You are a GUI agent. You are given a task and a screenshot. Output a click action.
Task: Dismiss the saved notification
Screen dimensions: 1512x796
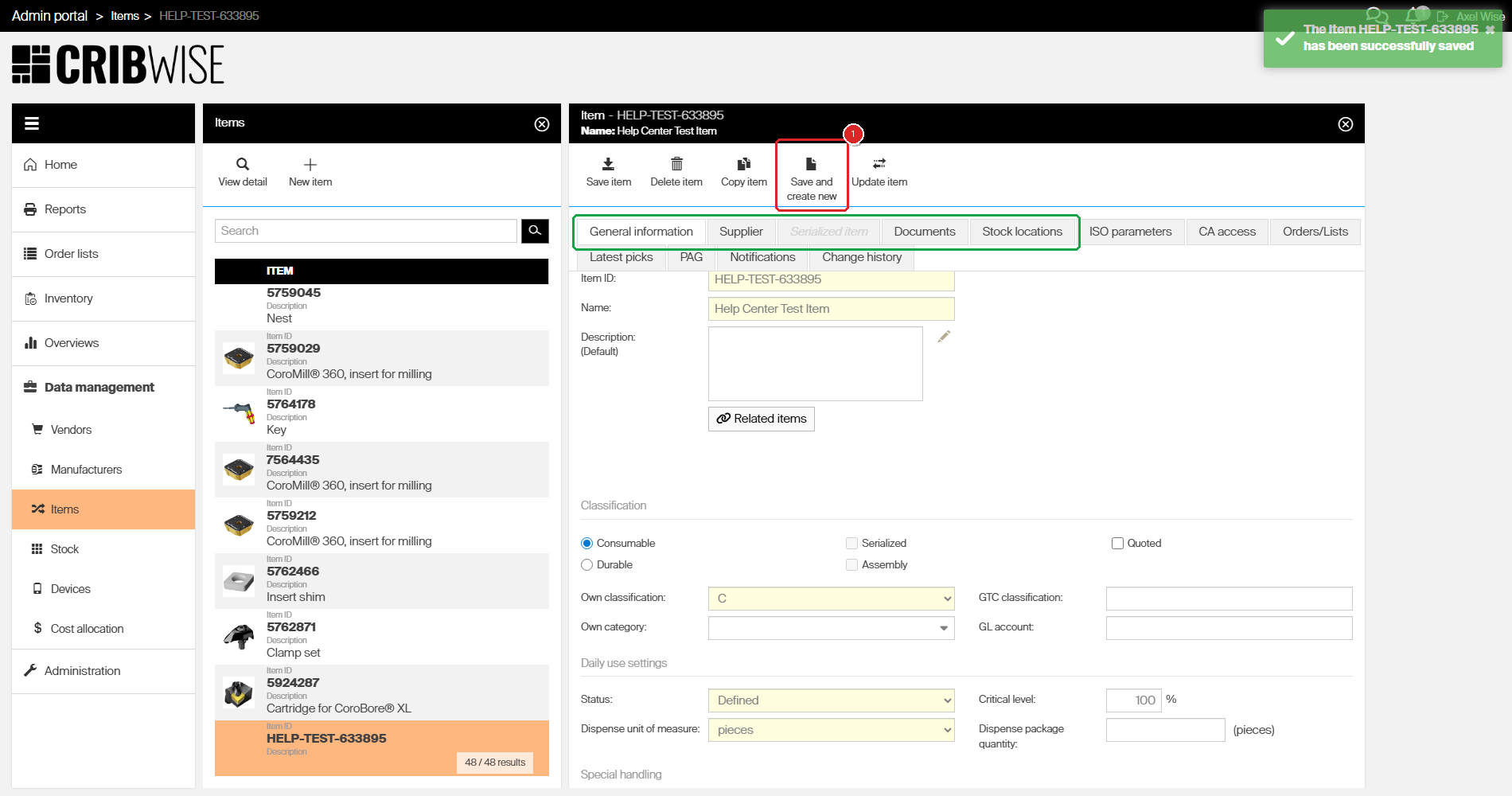[1490, 30]
